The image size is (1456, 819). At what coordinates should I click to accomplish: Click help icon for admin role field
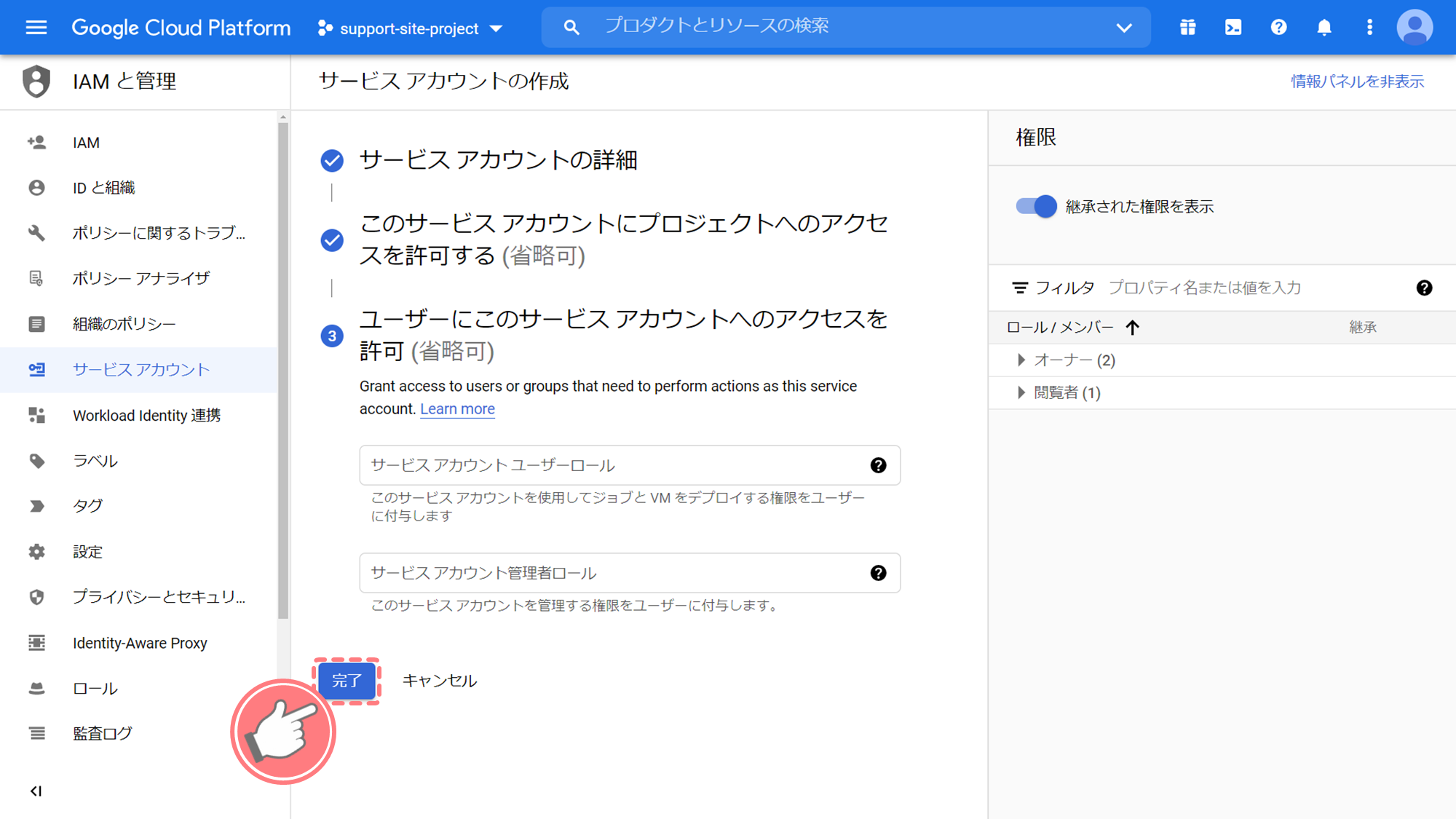[x=879, y=573]
